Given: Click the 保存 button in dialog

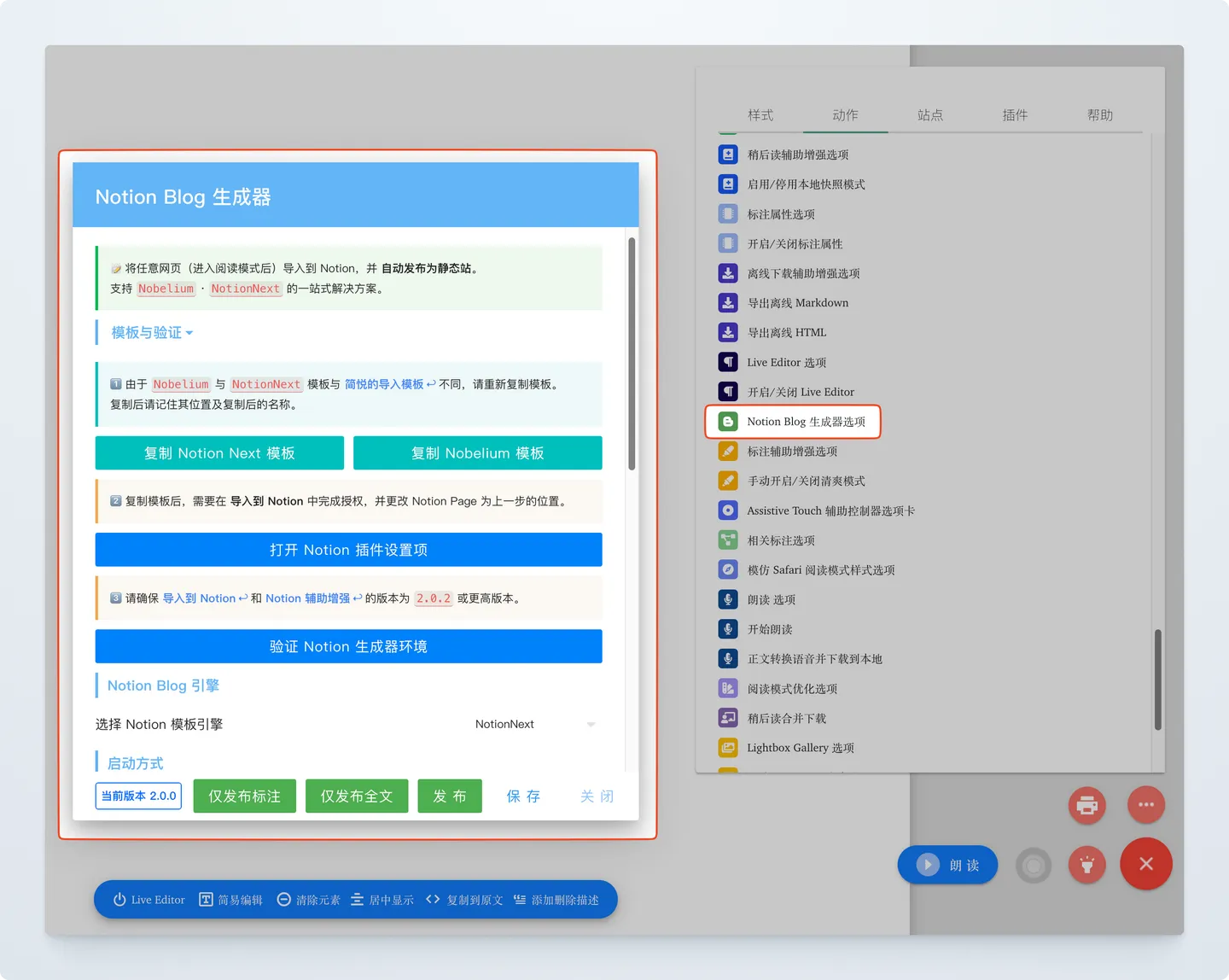Looking at the screenshot, I should [523, 796].
